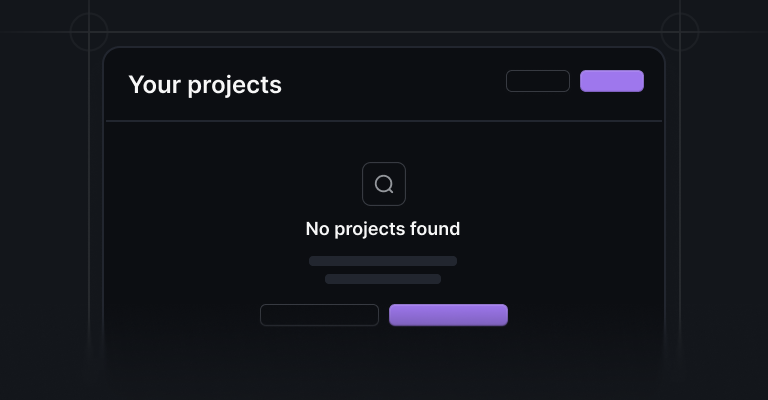Viewport: 768px width, 400px height.
Task: Click the outlined button below No projects found
Action: (319, 315)
